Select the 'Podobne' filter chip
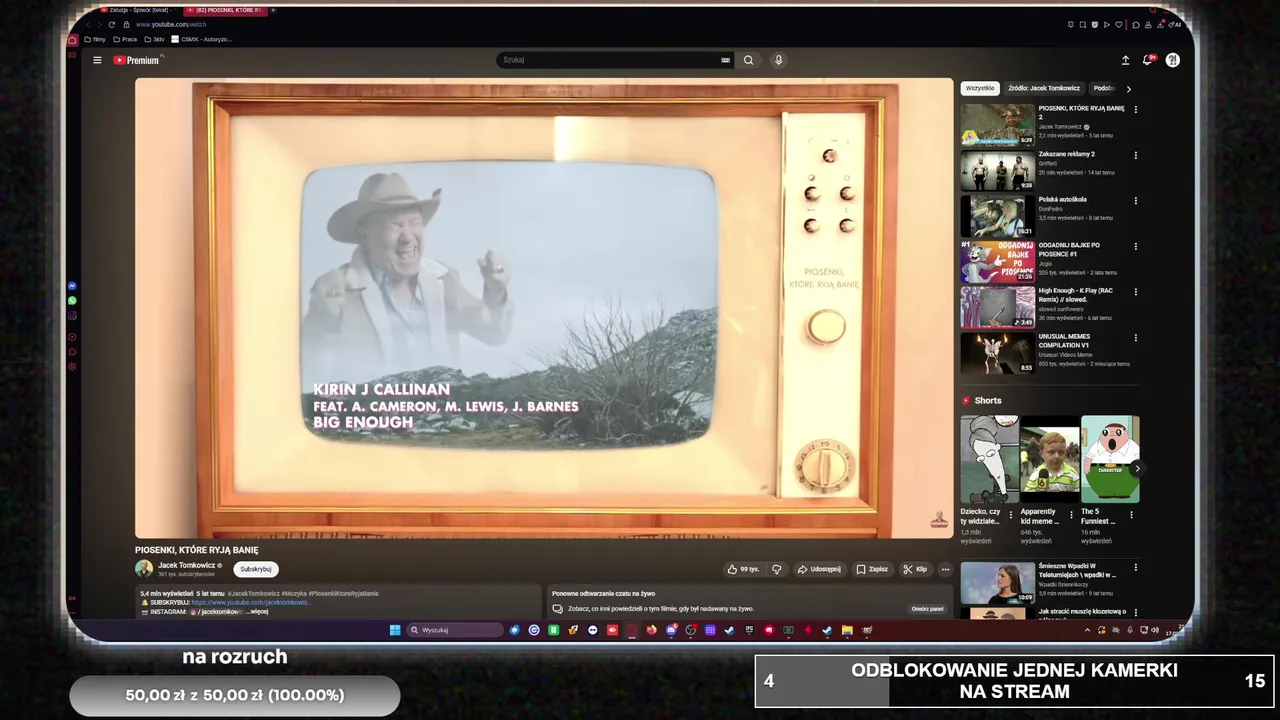 (1104, 88)
